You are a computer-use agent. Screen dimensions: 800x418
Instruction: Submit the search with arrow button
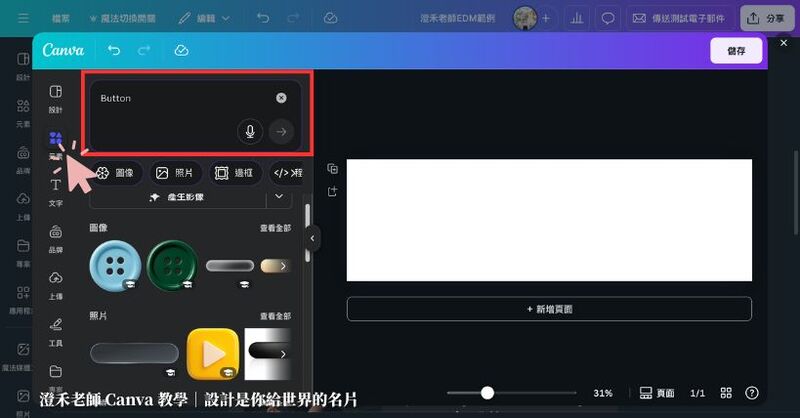point(281,132)
